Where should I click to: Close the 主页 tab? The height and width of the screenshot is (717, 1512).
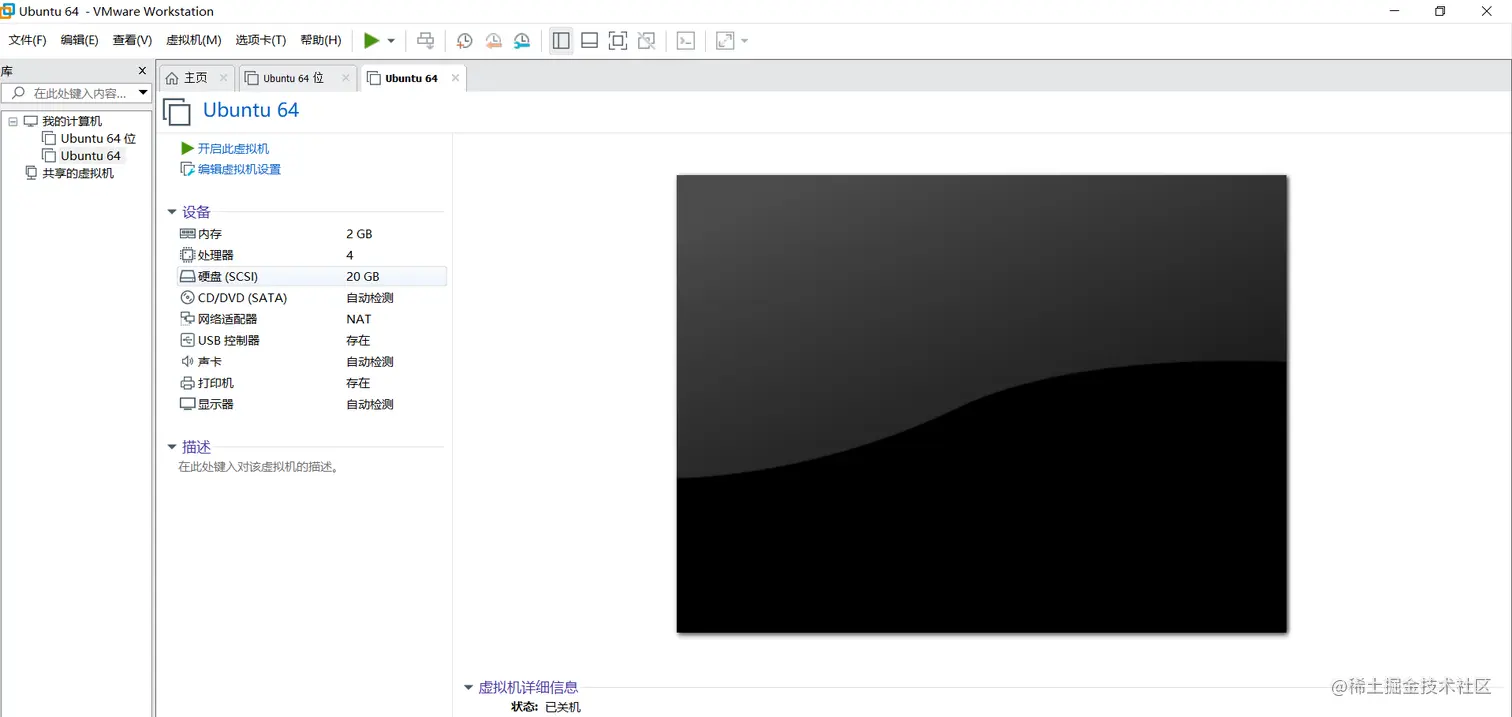pyautogui.click(x=223, y=78)
